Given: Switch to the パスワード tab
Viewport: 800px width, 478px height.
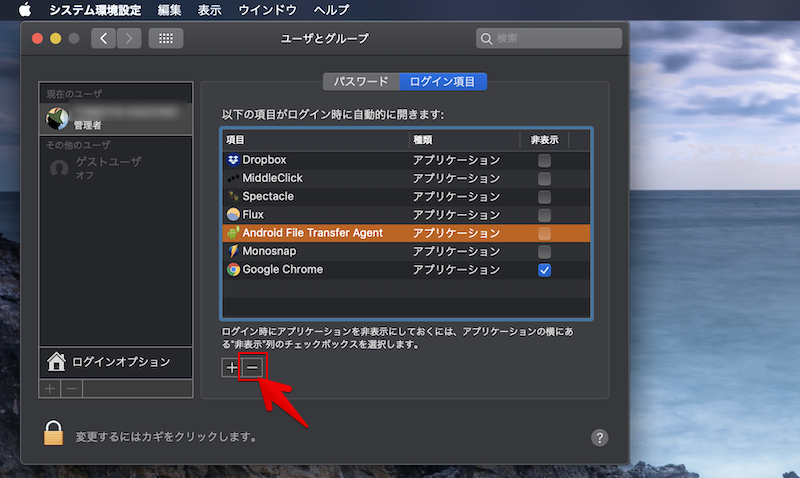Looking at the screenshot, I should [x=360, y=81].
